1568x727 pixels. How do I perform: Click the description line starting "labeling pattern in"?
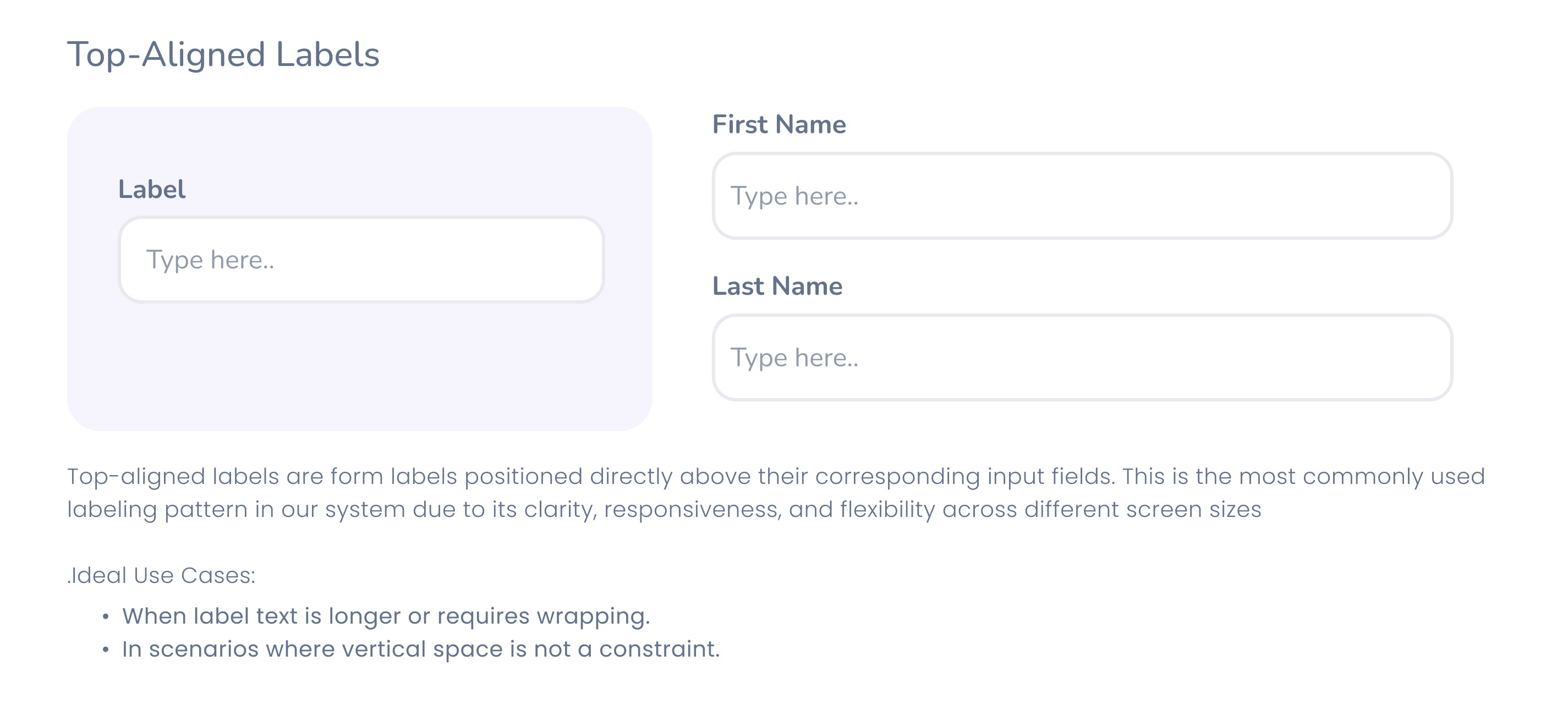click(664, 509)
